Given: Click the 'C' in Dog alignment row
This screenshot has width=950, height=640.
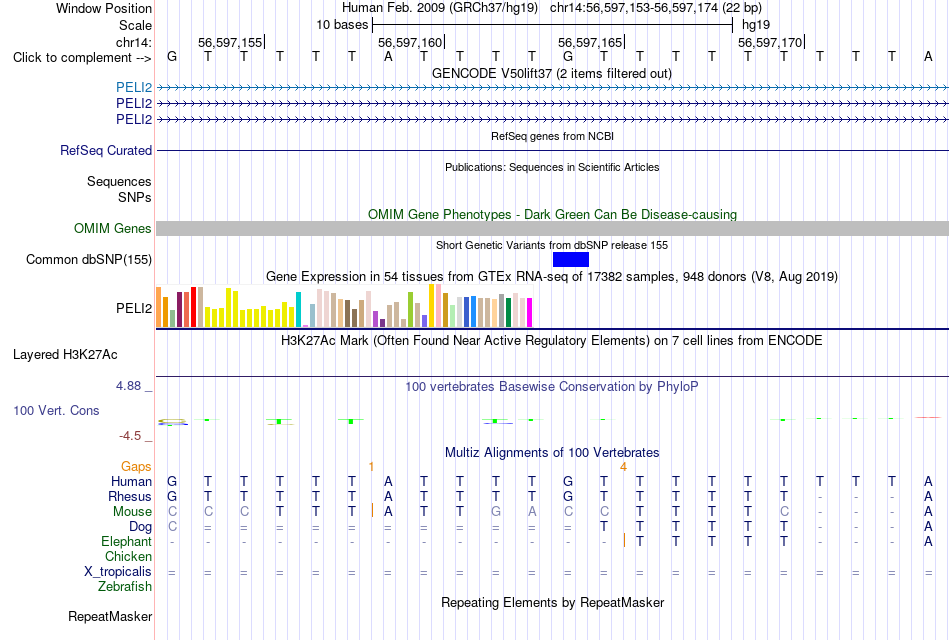Looking at the screenshot, I should (172, 527).
